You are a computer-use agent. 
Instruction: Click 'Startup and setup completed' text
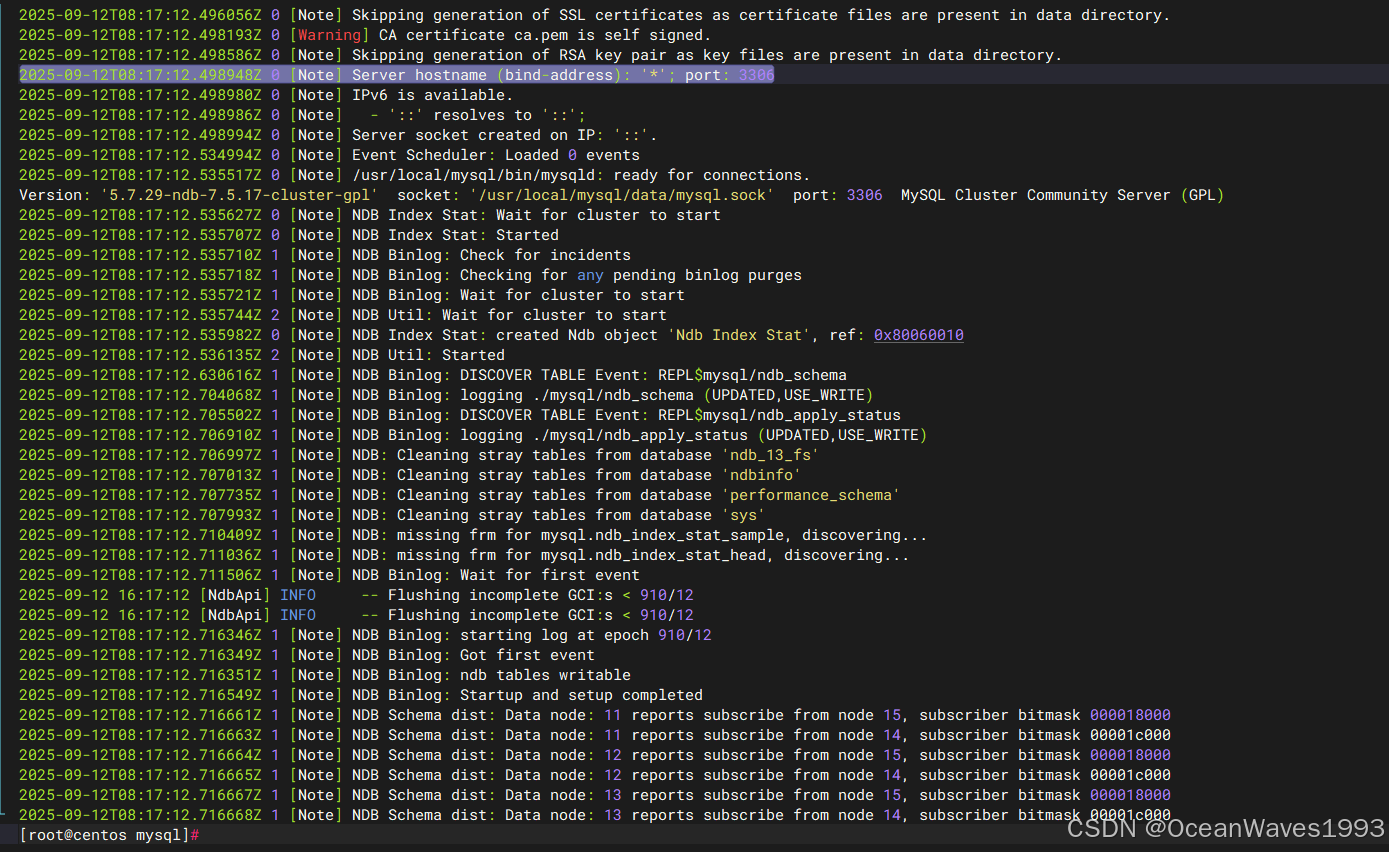[x=581, y=695]
